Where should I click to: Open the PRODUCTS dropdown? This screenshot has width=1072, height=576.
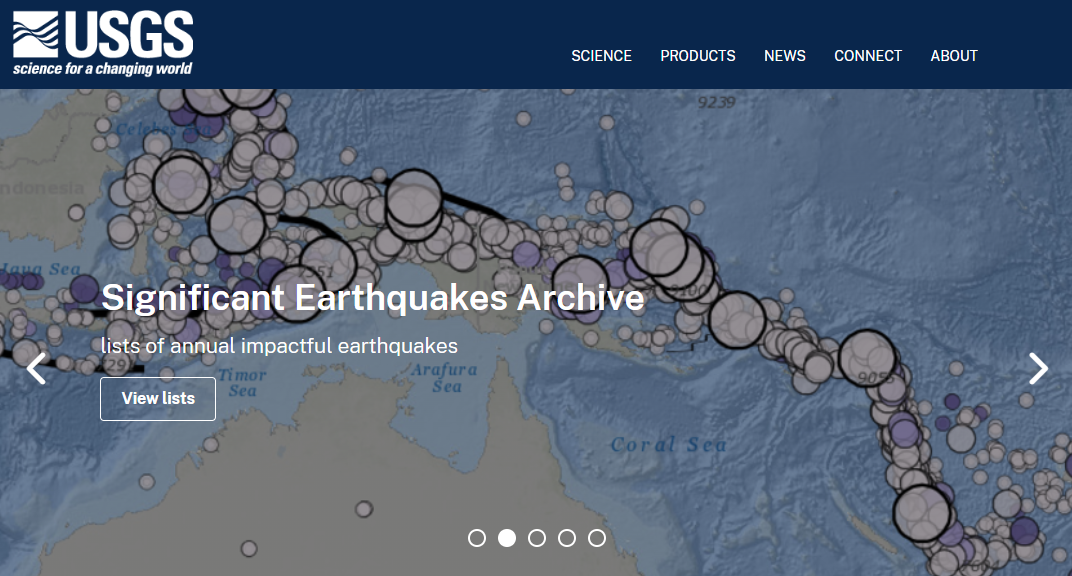[x=698, y=56]
